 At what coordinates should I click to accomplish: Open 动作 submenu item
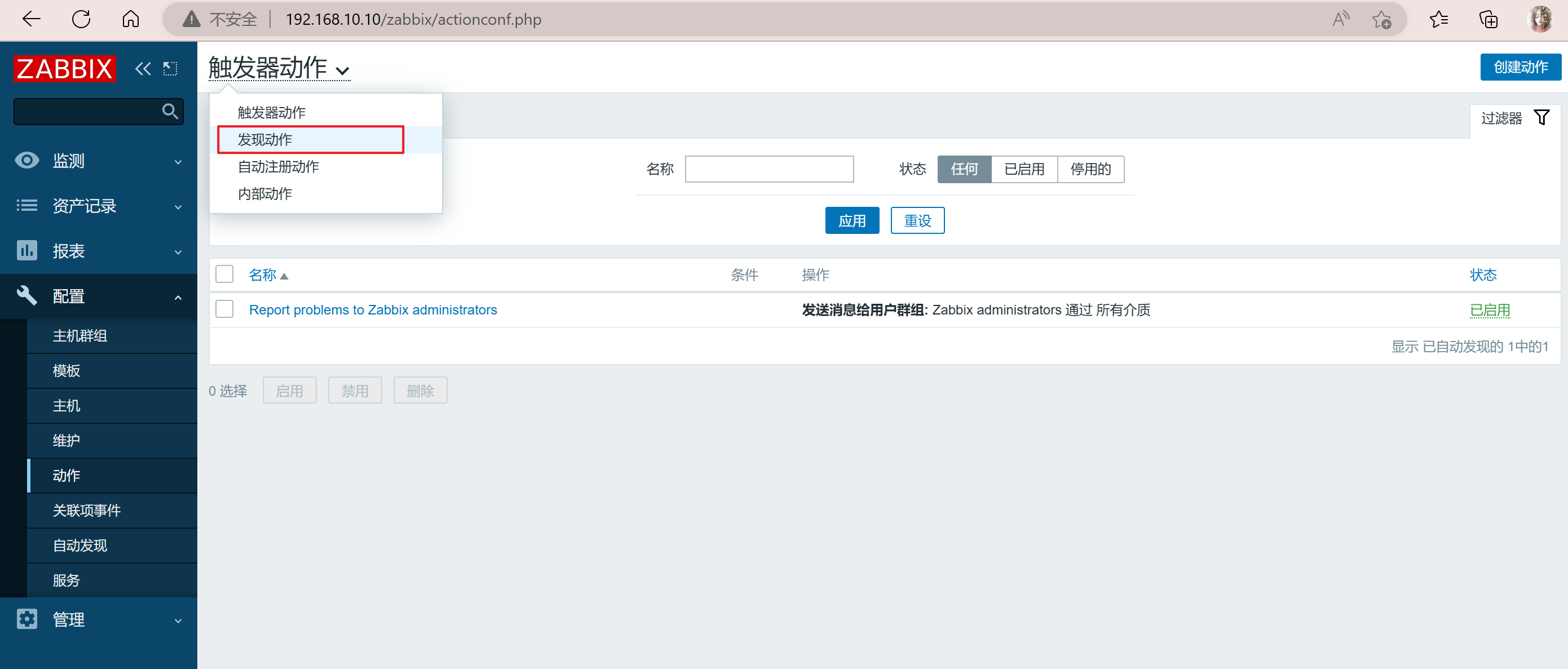tap(112, 476)
